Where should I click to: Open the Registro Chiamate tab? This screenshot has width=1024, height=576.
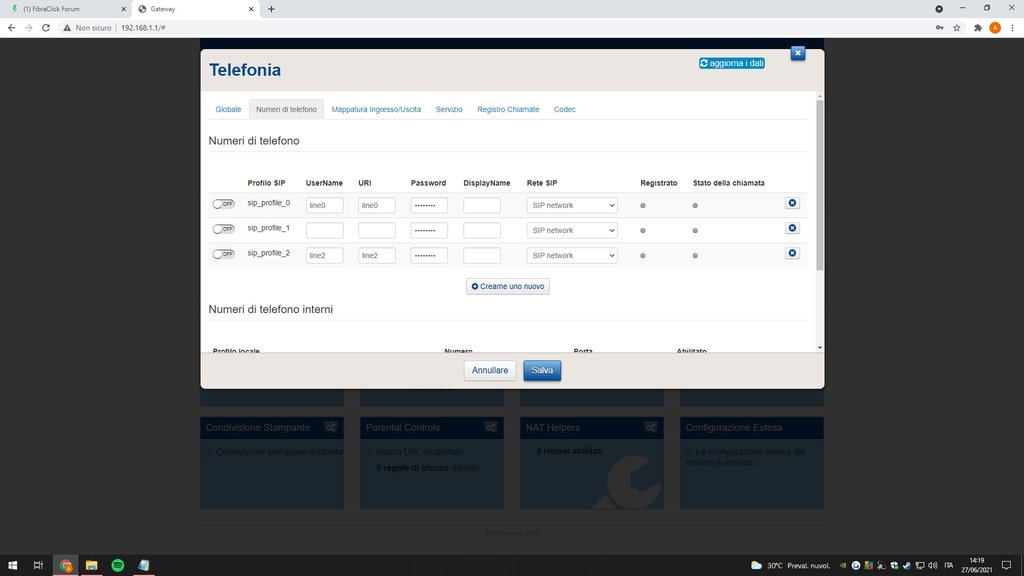tap(508, 109)
